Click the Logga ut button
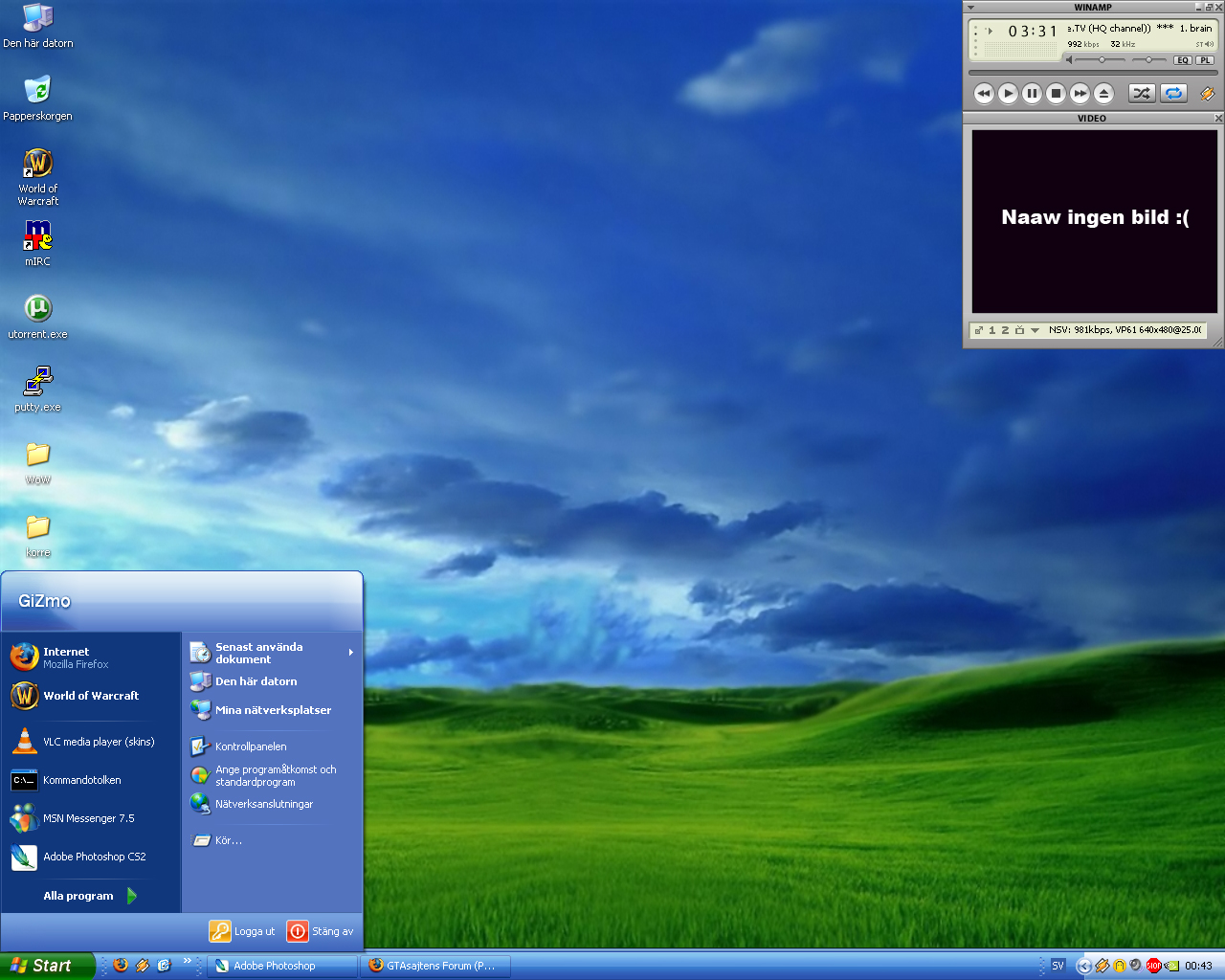The height and width of the screenshot is (980, 1225). click(243, 931)
